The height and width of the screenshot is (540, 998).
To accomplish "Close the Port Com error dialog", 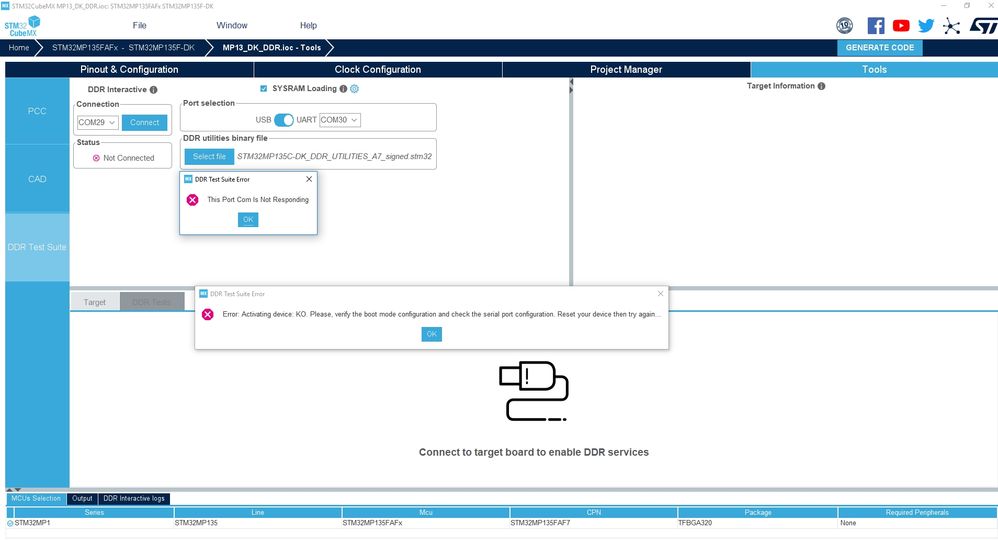I will [309, 179].
